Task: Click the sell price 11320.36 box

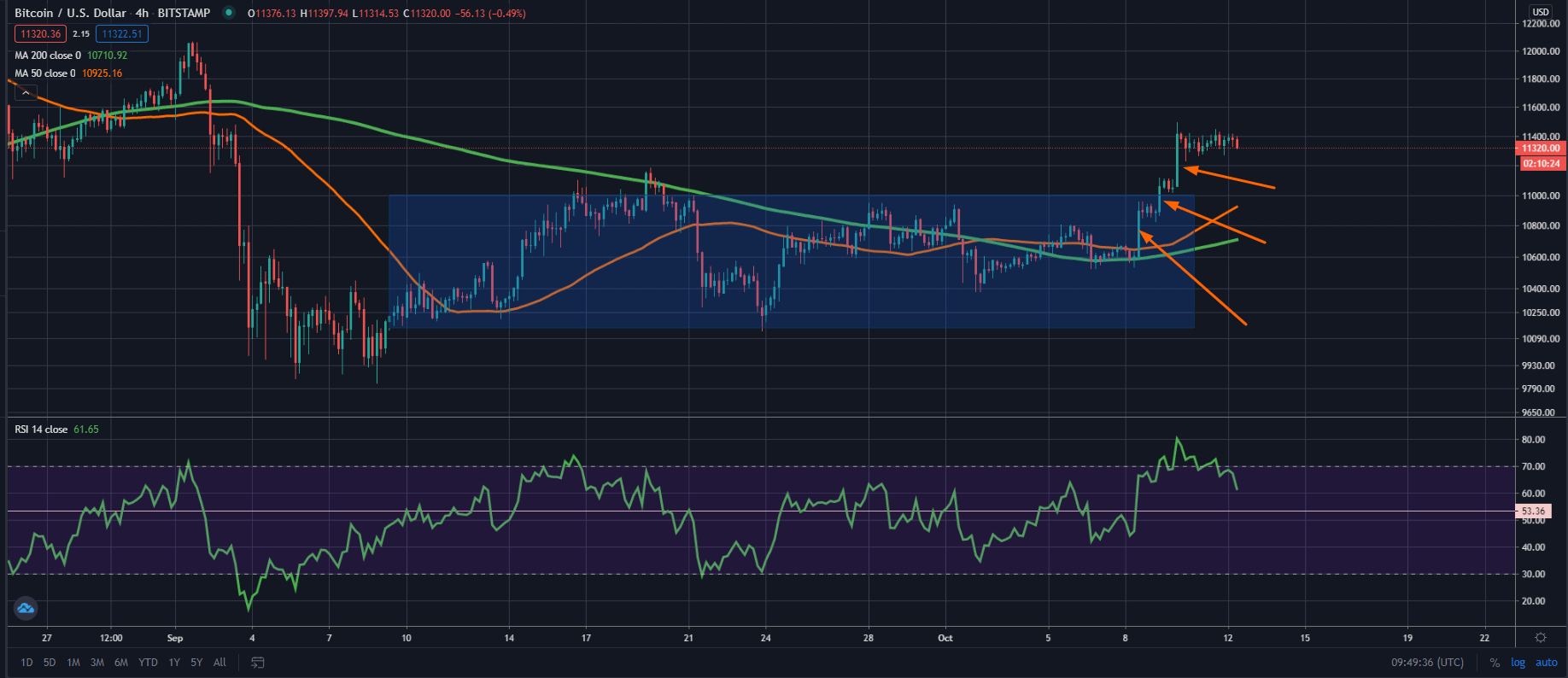Action: pyautogui.click(x=40, y=34)
